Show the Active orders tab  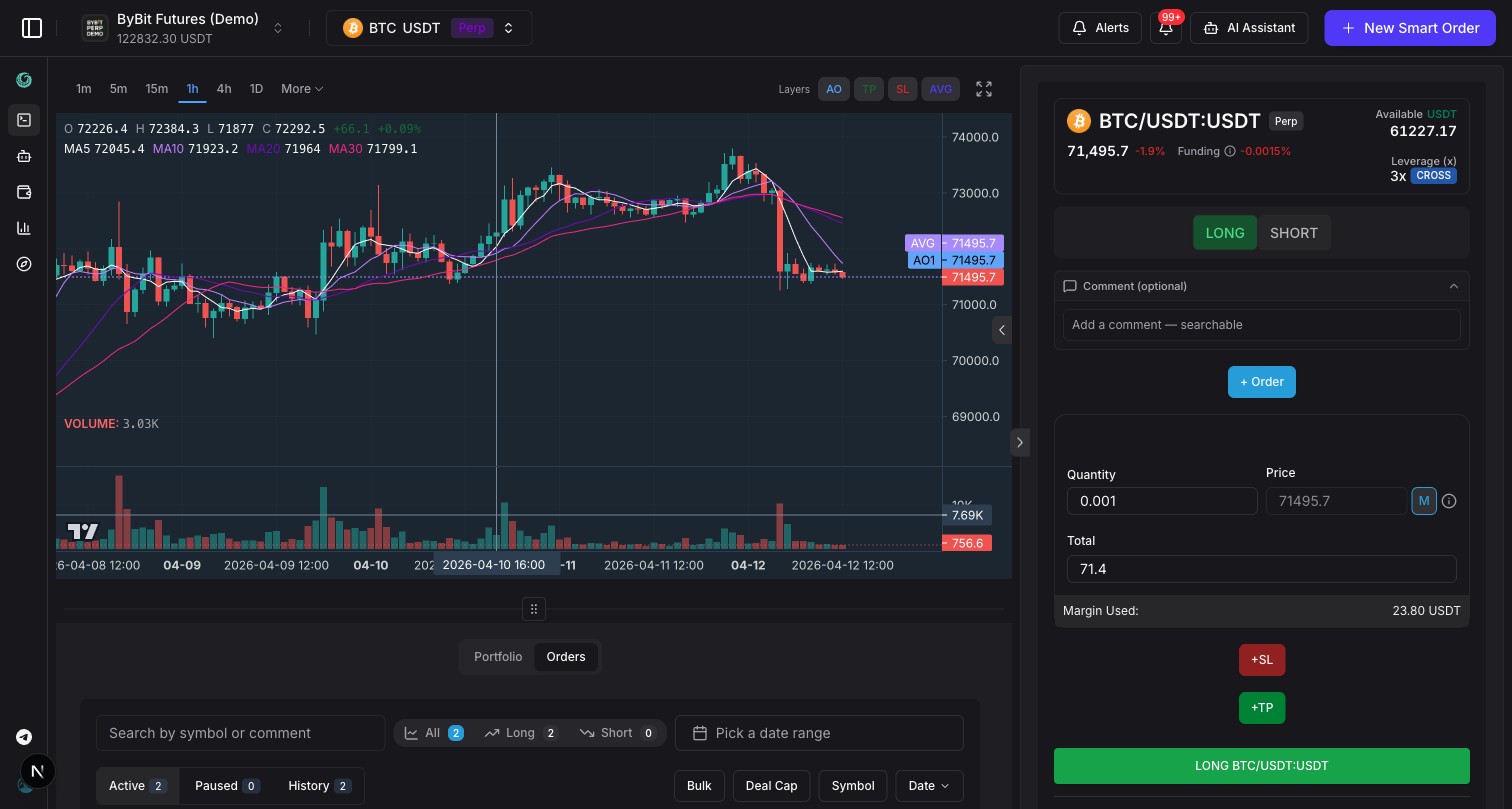point(138,786)
